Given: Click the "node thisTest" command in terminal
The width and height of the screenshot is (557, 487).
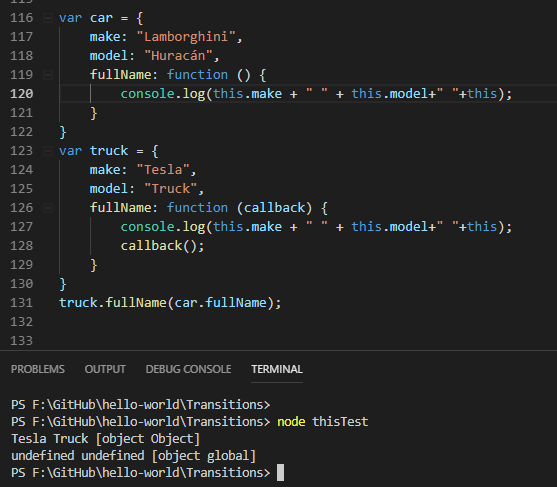Looking at the screenshot, I should [x=323, y=422].
